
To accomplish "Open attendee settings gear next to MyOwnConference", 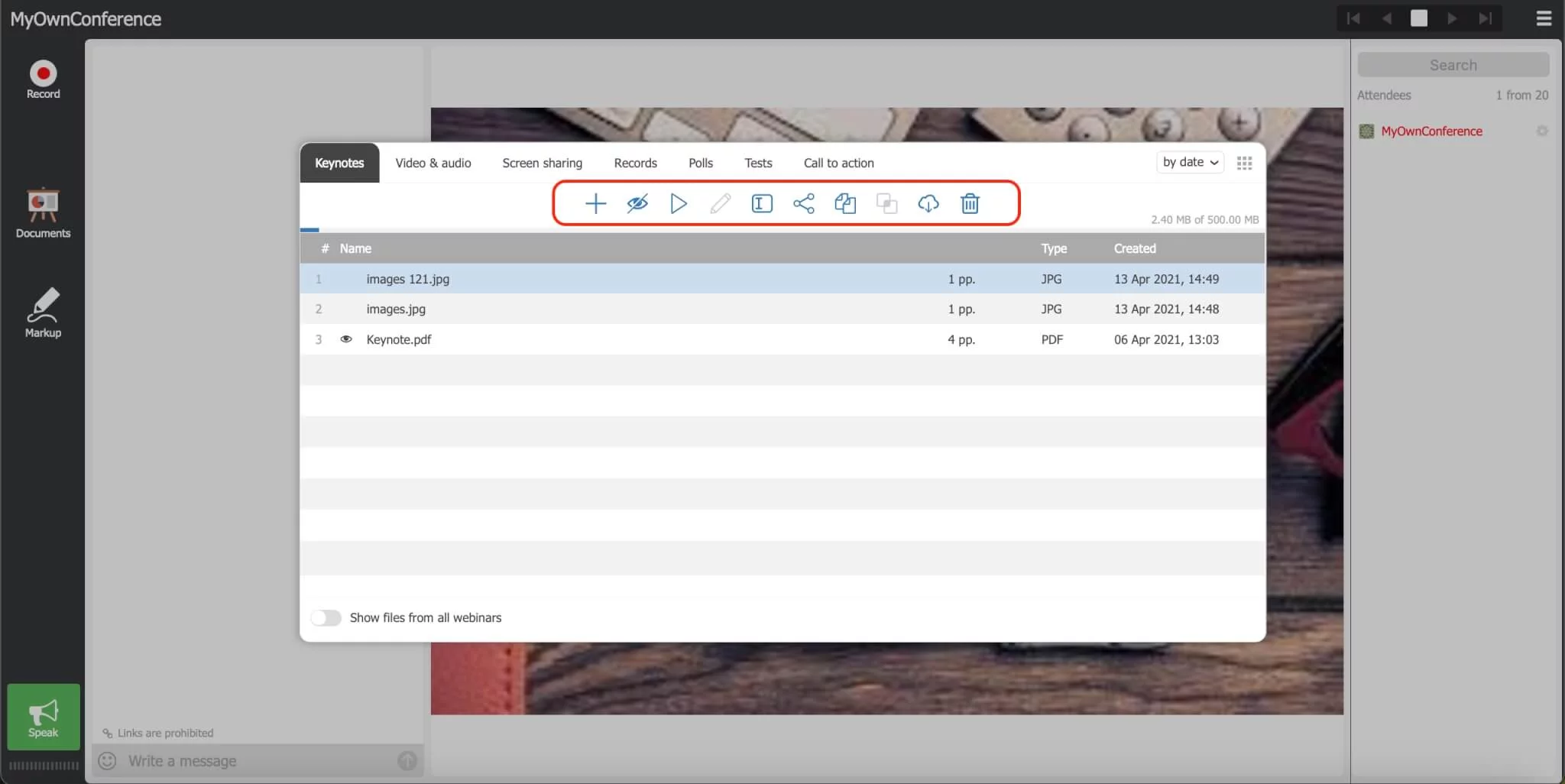I will pos(1542,131).
